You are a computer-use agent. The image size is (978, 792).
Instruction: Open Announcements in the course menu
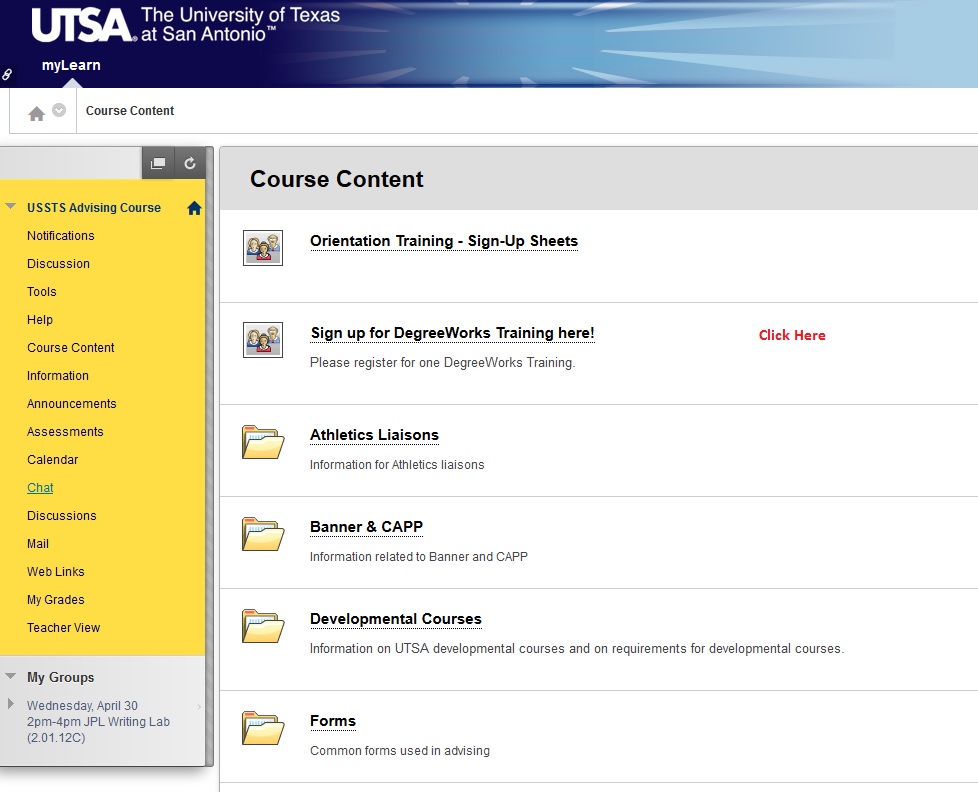[71, 404]
